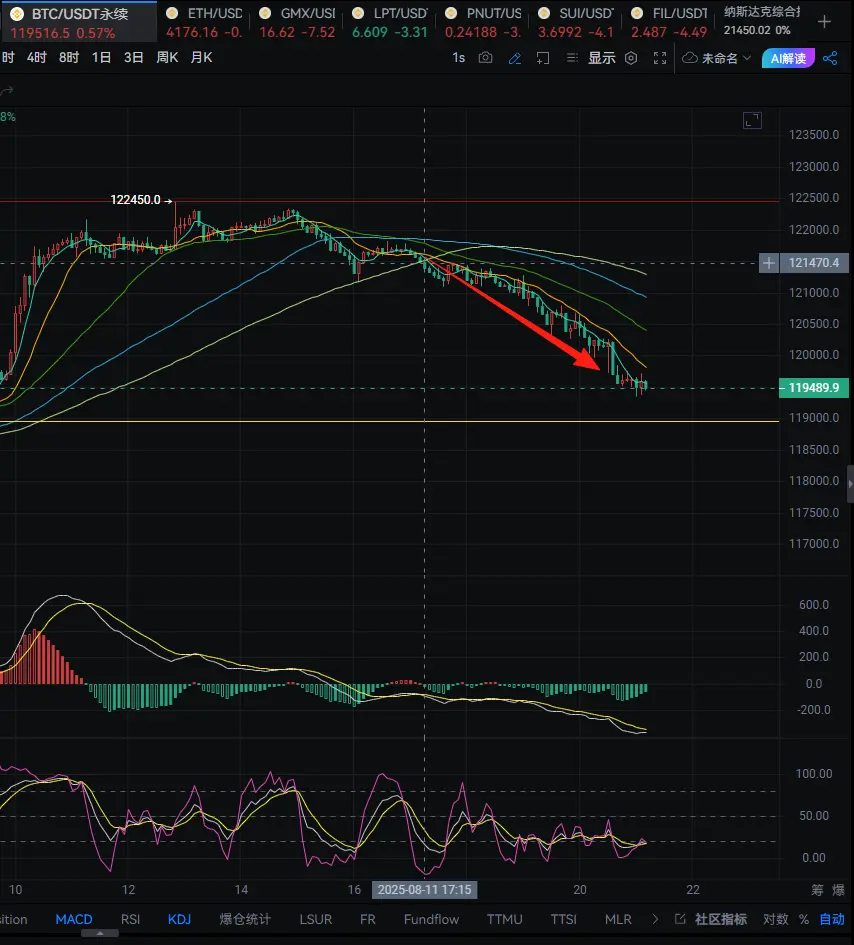Click the yellow horizontal line near 119000
Image resolution: width=854 pixels, height=945 pixels.
pyautogui.click(x=389, y=421)
